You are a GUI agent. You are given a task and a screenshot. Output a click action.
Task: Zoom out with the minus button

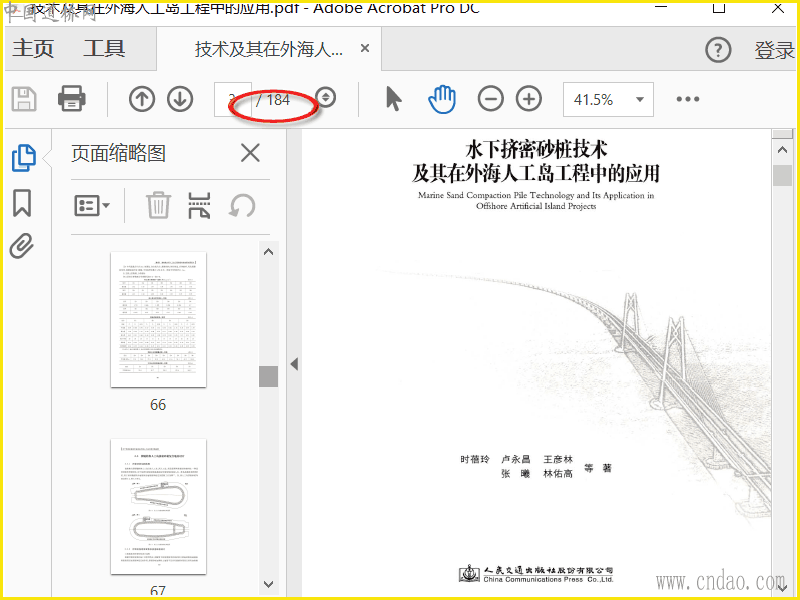click(490, 99)
